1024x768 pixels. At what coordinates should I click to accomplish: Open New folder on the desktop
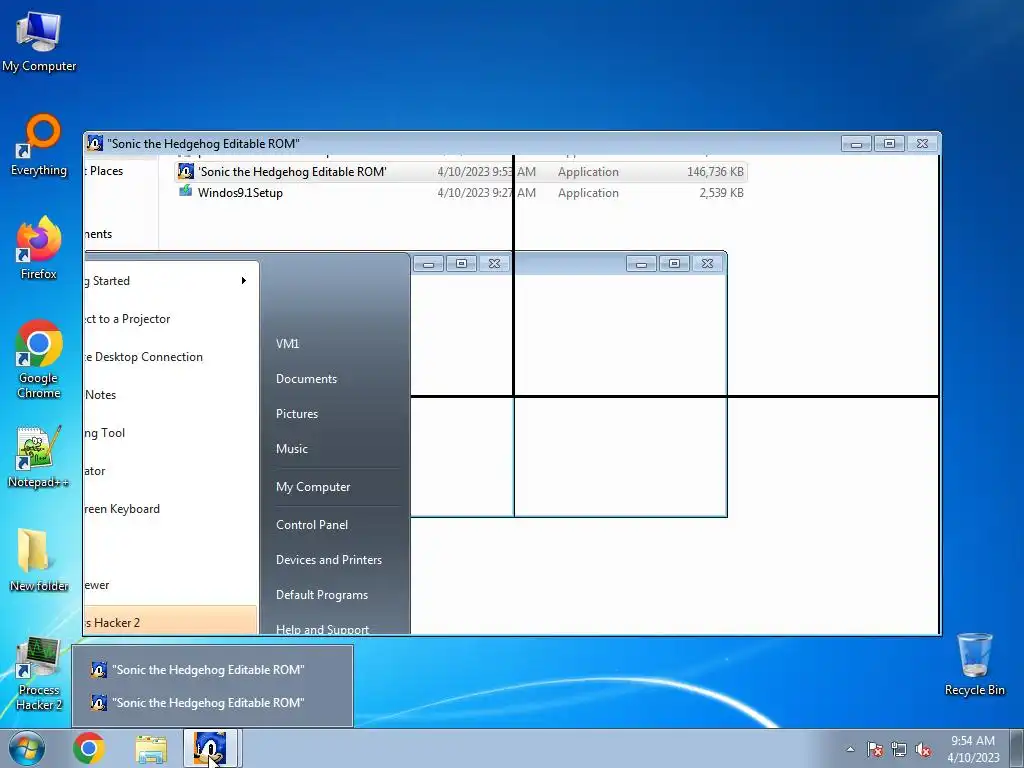[x=39, y=560]
